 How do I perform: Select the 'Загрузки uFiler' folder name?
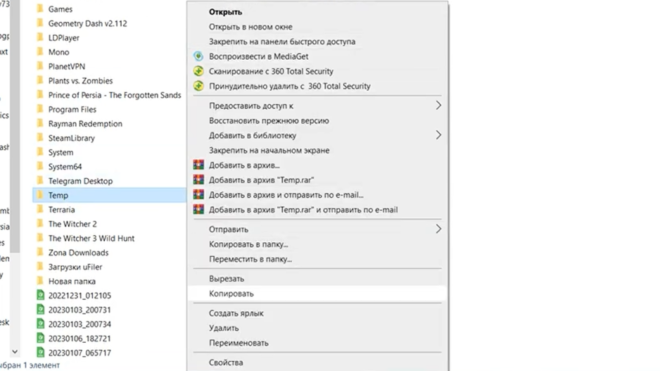coord(75,267)
